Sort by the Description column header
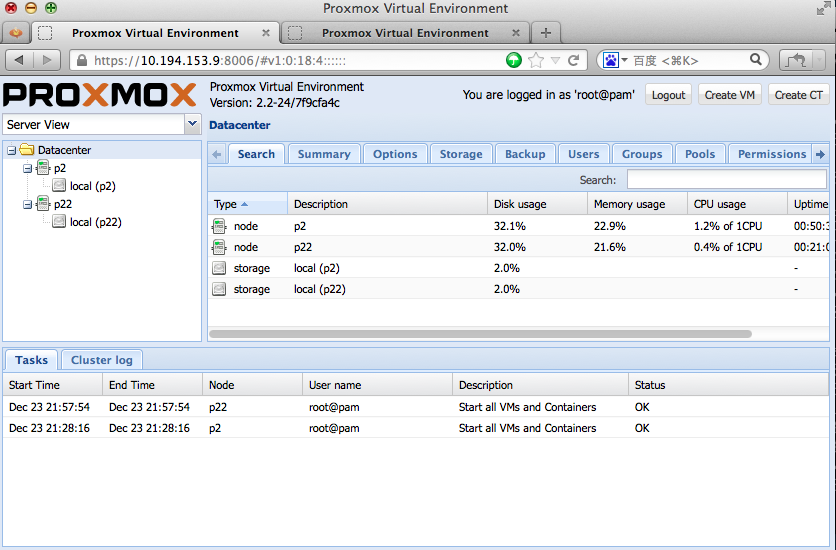The height and width of the screenshot is (550, 836). click(387, 204)
